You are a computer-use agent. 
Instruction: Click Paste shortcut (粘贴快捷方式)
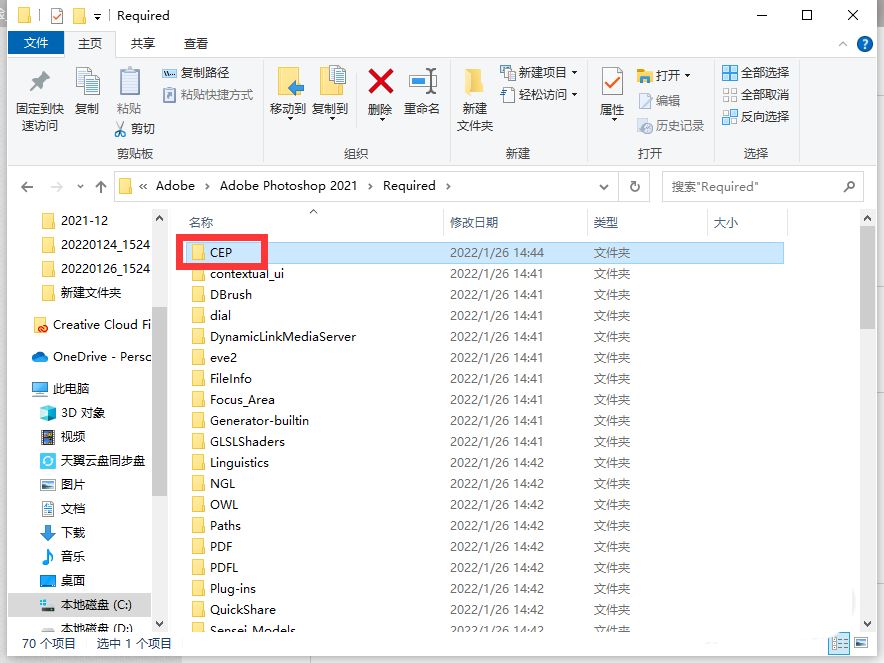[207, 95]
